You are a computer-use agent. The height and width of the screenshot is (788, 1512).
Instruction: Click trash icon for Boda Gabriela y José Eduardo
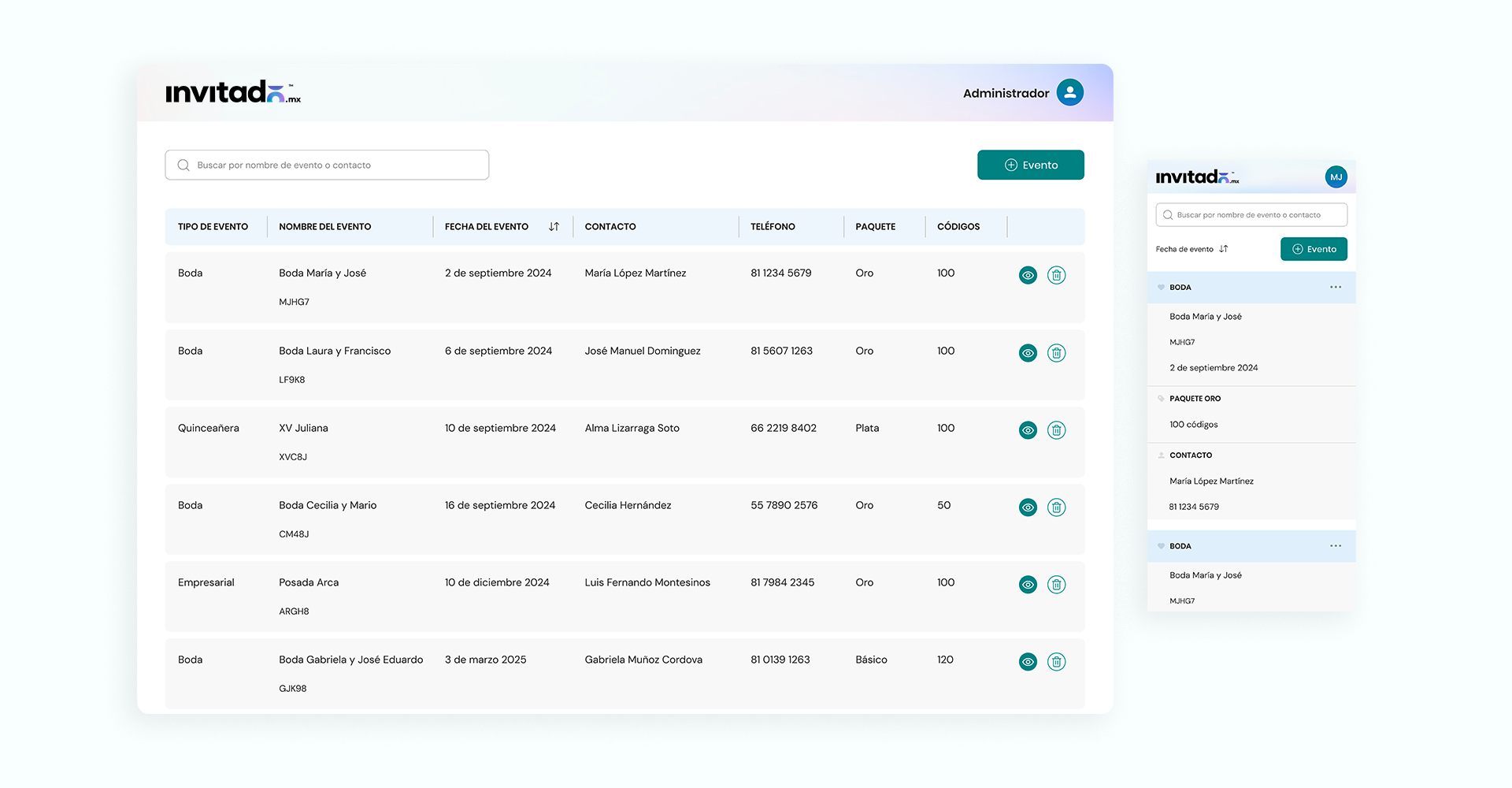(1056, 662)
